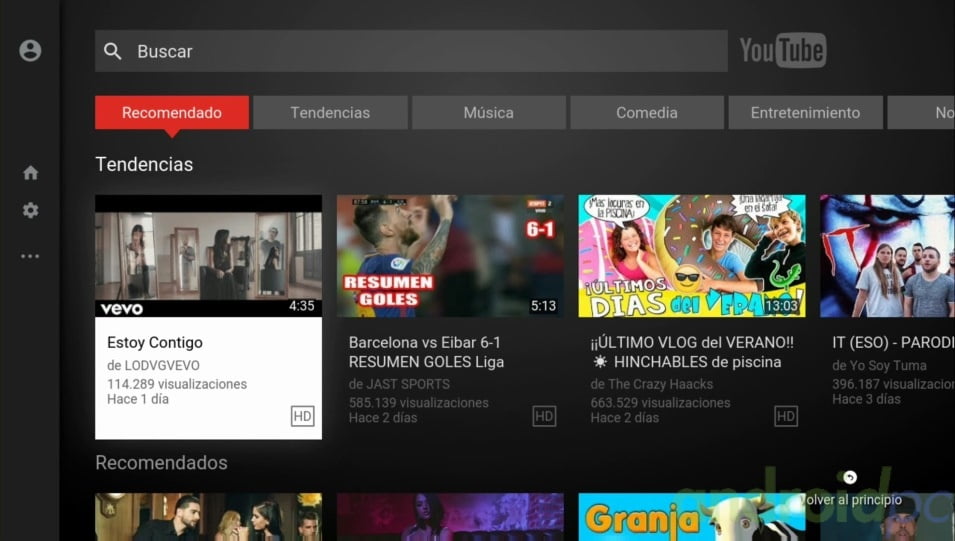Watch the ÚLTIMO VLOG del VERANO thumbnail
The width and height of the screenshot is (955, 541).
pyautogui.click(x=692, y=256)
